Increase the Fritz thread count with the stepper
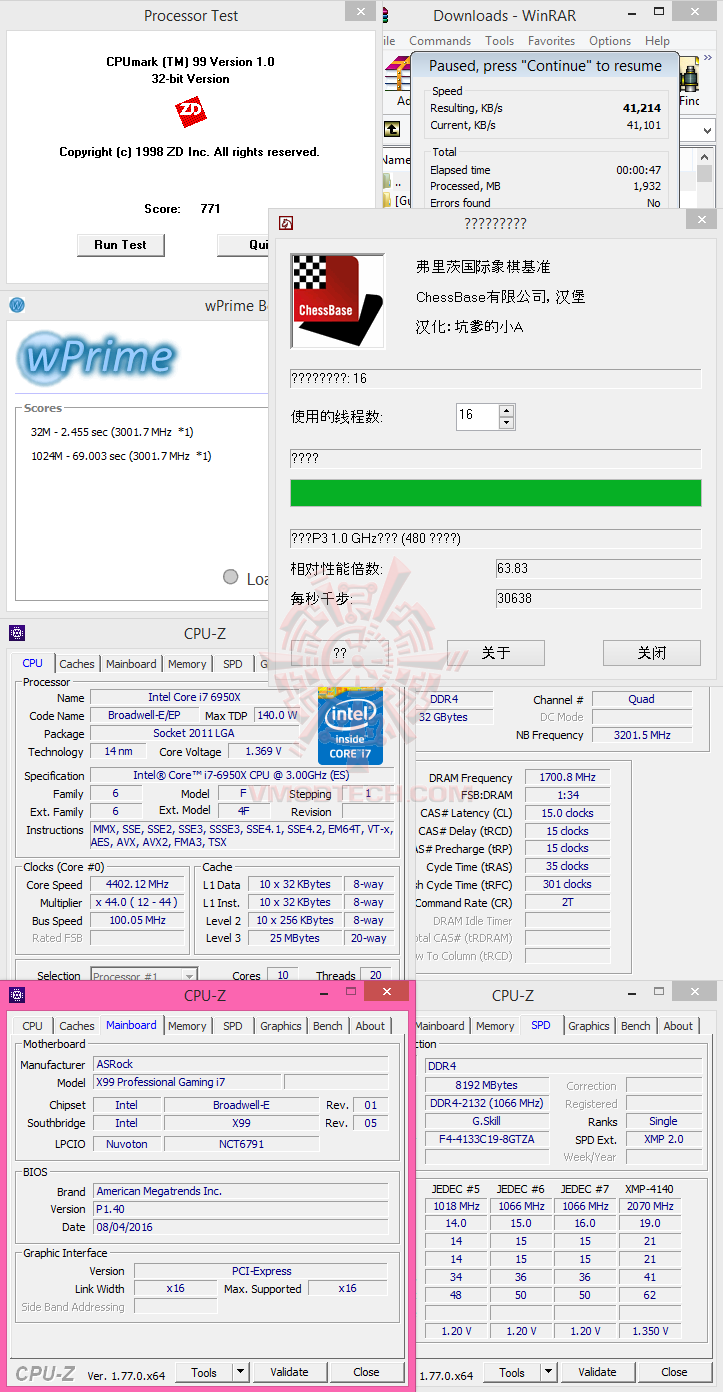The height and width of the screenshot is (1392, 723). [x=507, y=410]
